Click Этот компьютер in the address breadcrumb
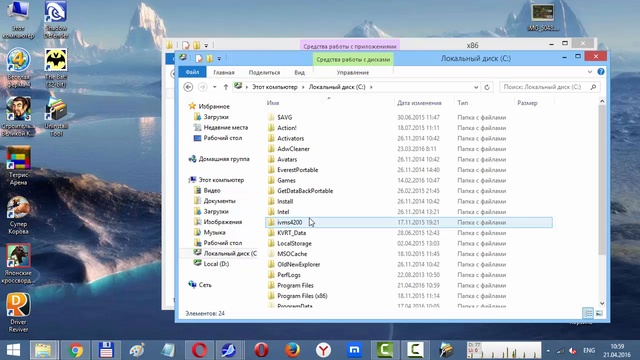Screen dimensions: 640x360 274,87
